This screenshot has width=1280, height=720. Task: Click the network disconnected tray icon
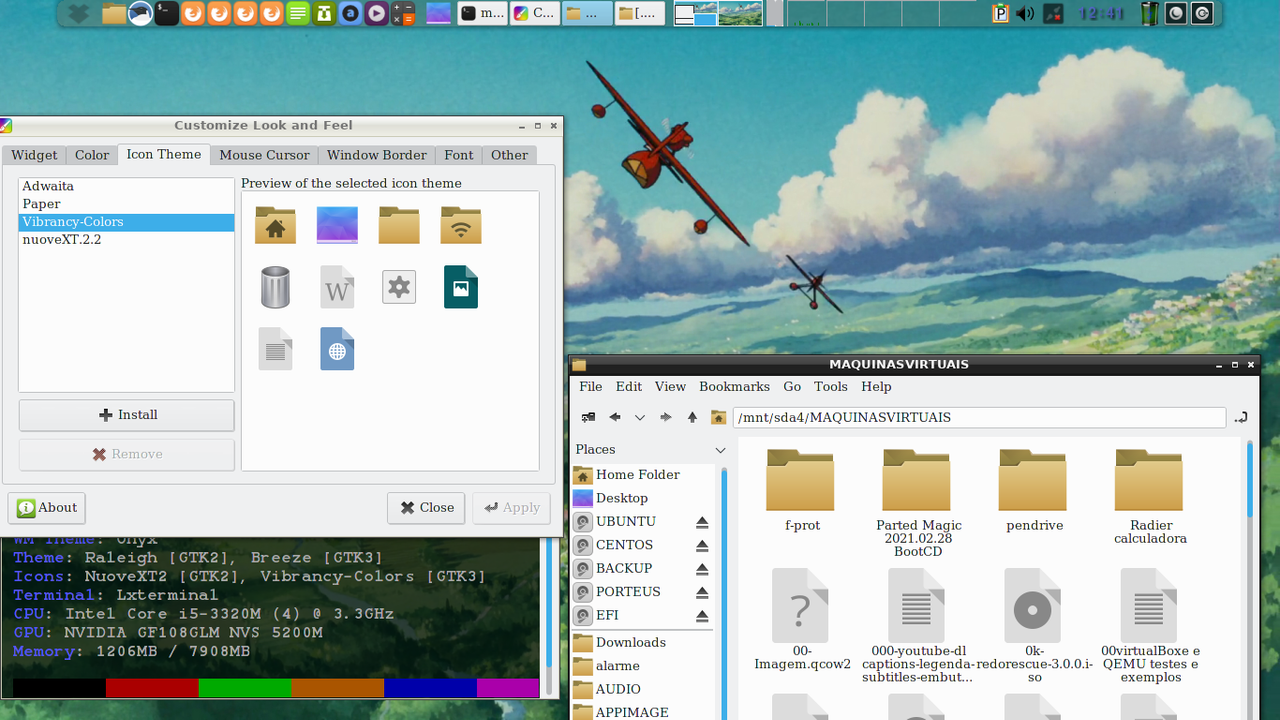click(x=1053, y=13)
